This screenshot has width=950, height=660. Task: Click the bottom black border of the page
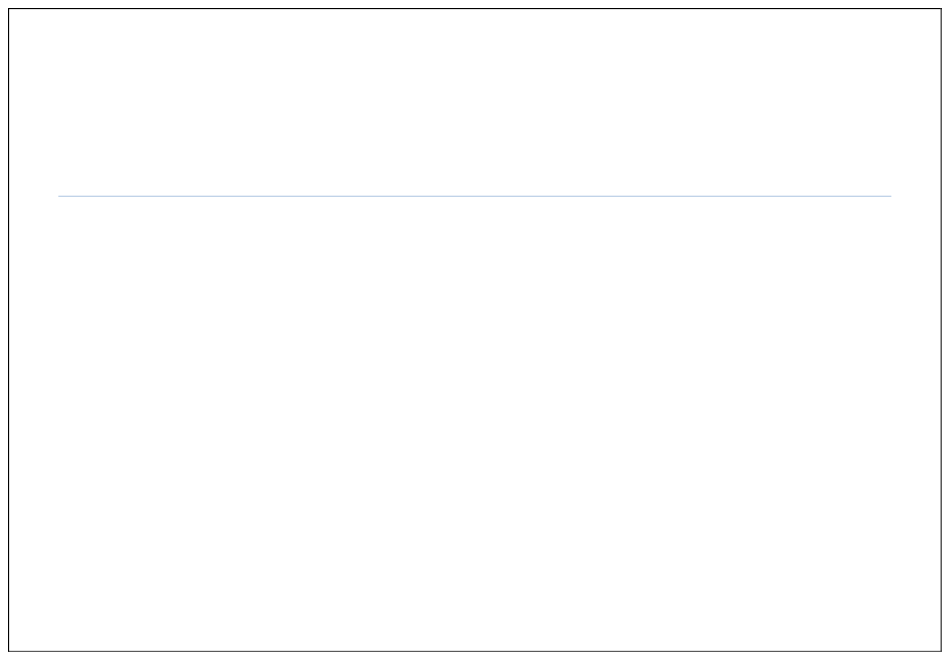474,652
